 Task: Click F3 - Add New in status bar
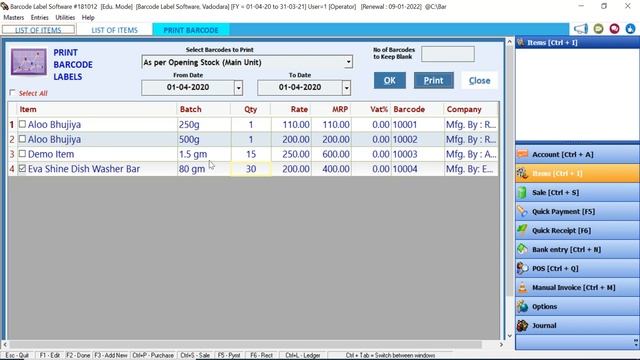tap(111, 356)
